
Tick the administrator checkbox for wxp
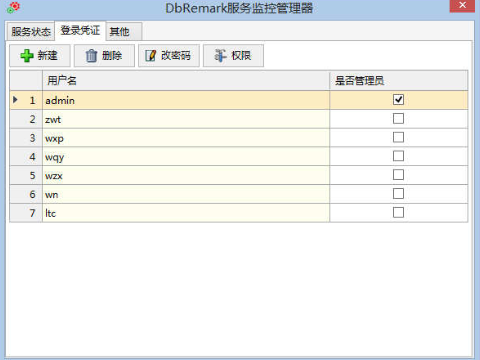pyautogui.click(x=398, y=137)
